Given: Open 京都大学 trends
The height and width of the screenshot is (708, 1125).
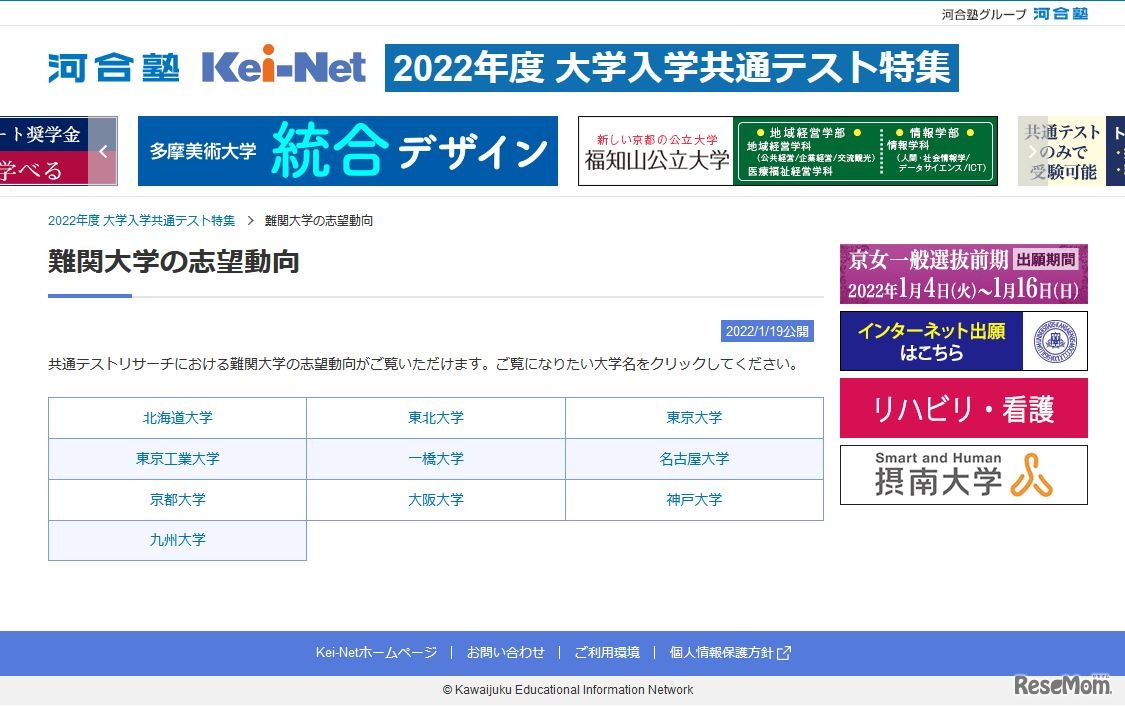Looking at the screenshot, I should tap(177, 500).
